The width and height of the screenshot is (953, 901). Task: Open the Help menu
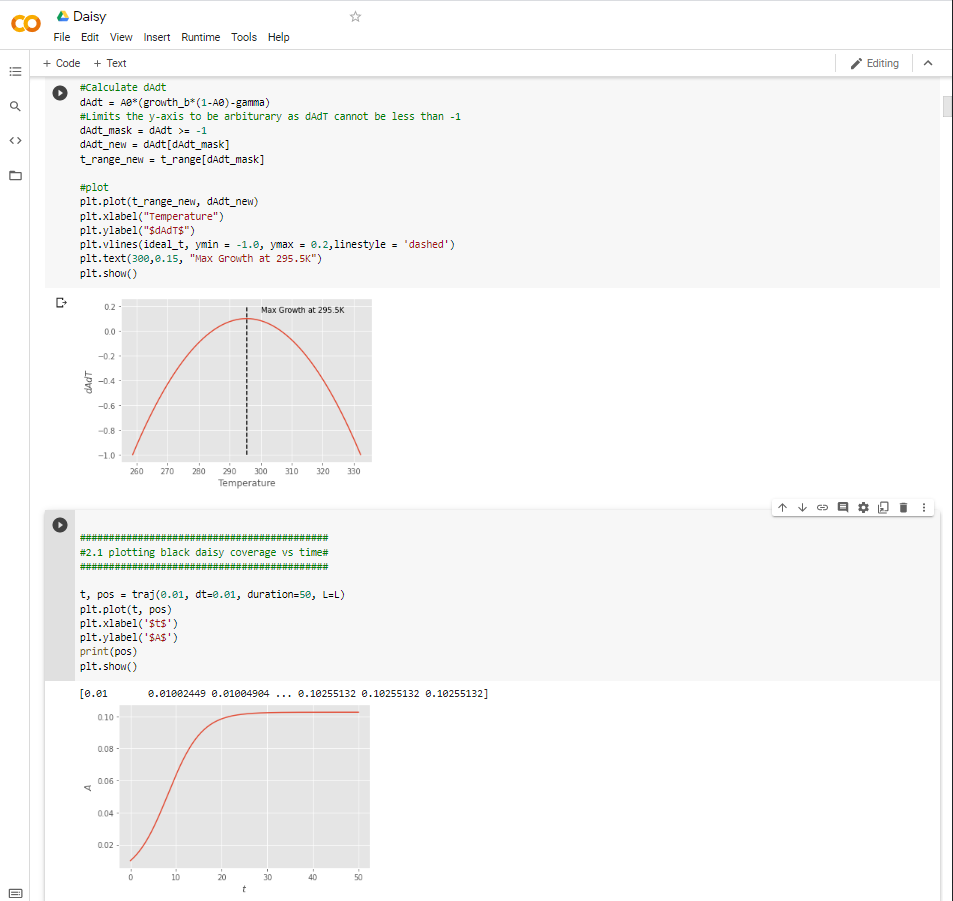click(278, 37)
